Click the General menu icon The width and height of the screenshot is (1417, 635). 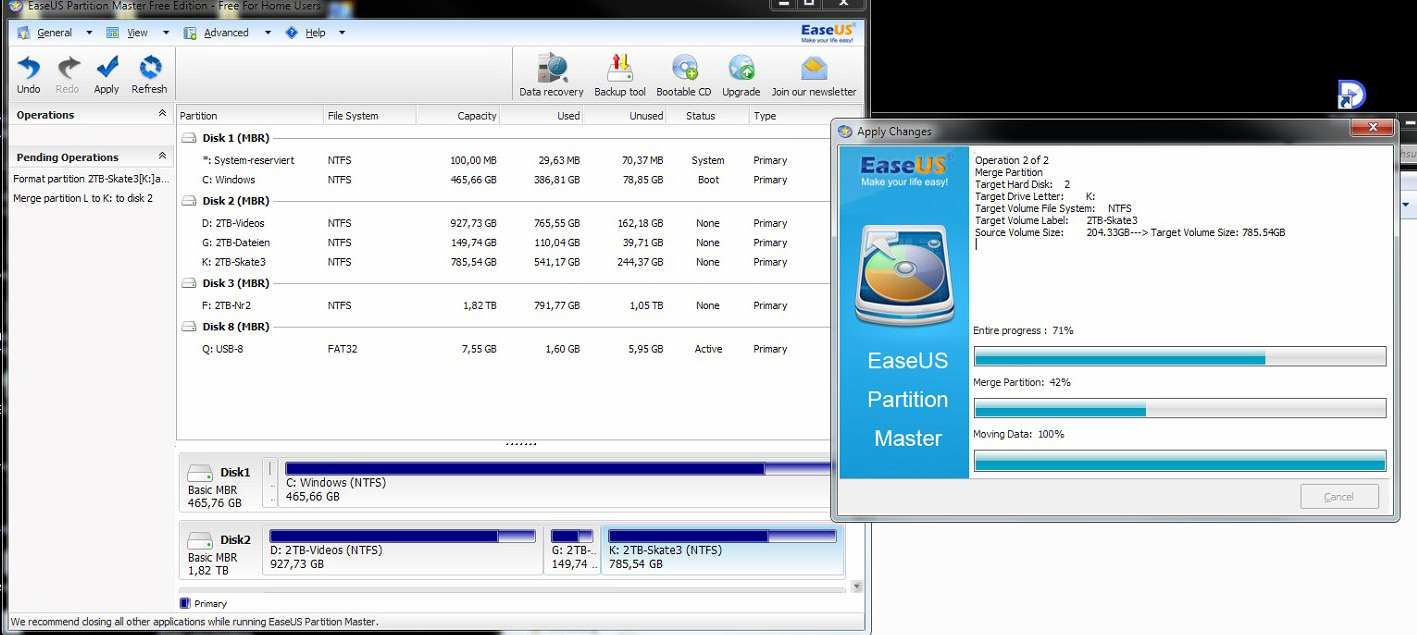tap(24, 33)
